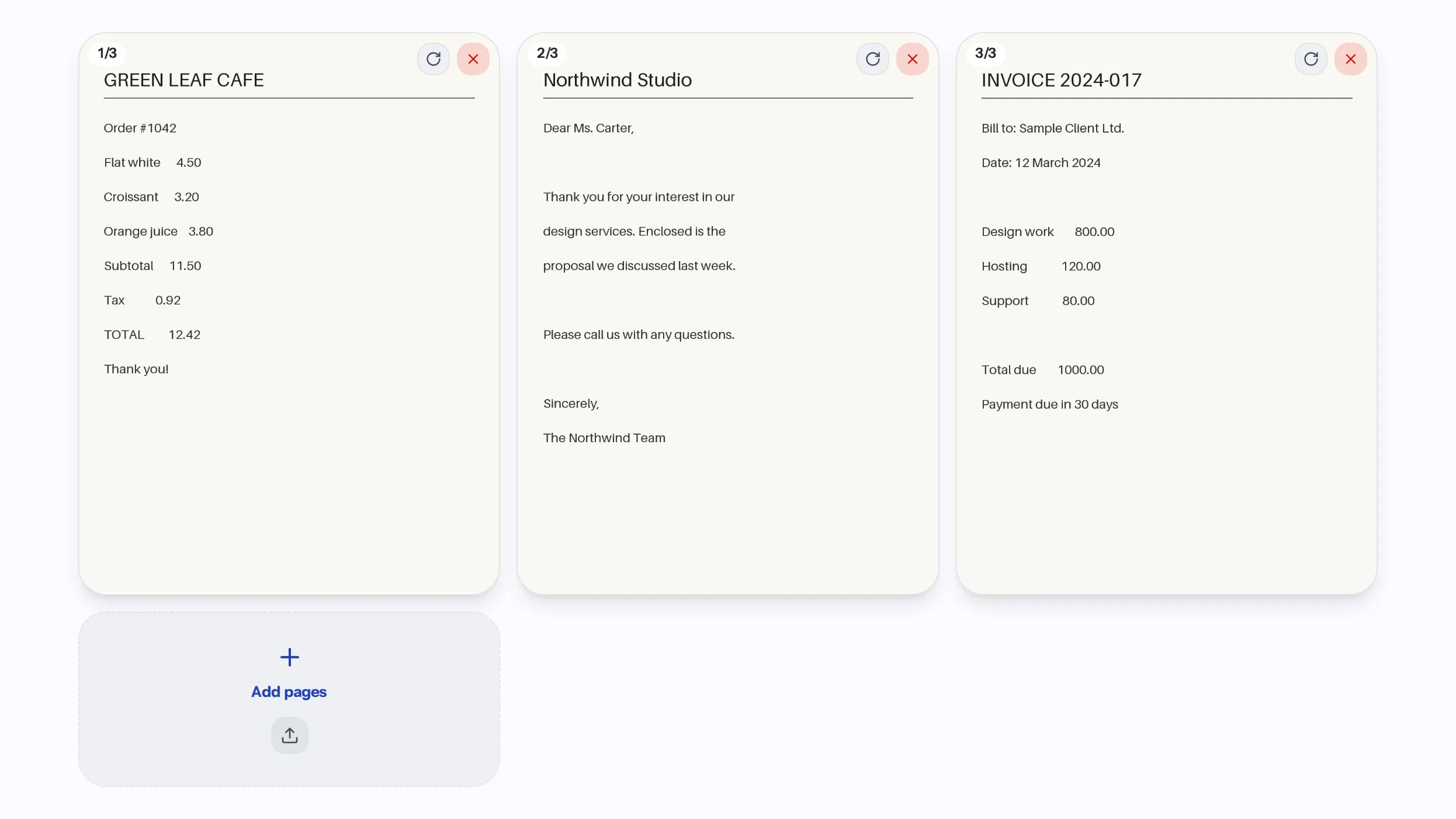Viewport: 1456px width, 819px height.
Task: Click Payment due in 30 days
Action: 1049,404
